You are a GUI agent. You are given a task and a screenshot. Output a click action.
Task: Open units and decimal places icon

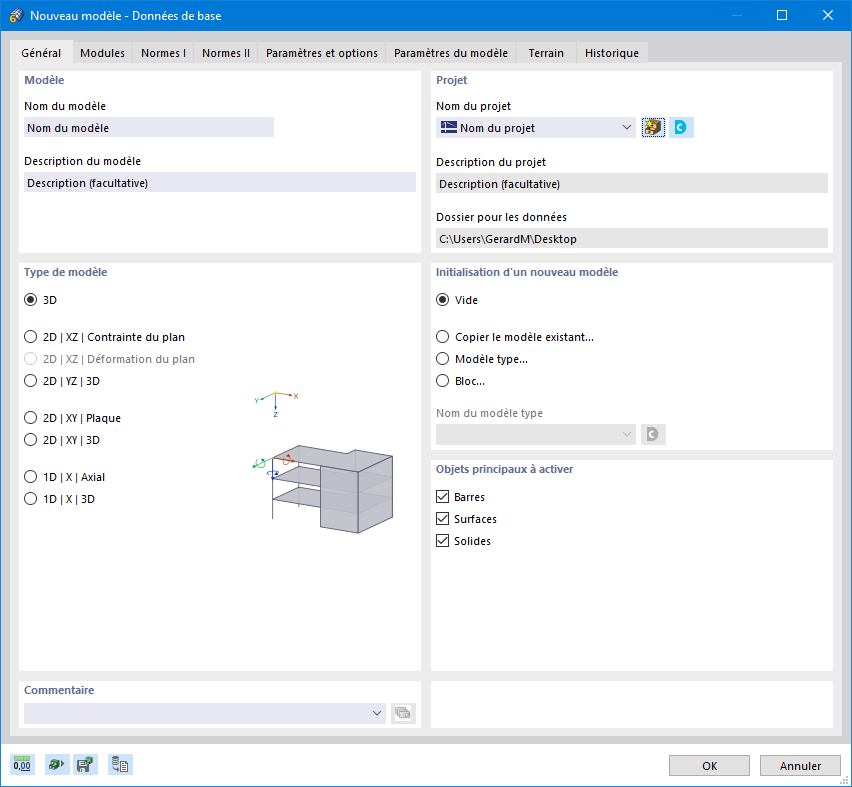tap(22, 765)
